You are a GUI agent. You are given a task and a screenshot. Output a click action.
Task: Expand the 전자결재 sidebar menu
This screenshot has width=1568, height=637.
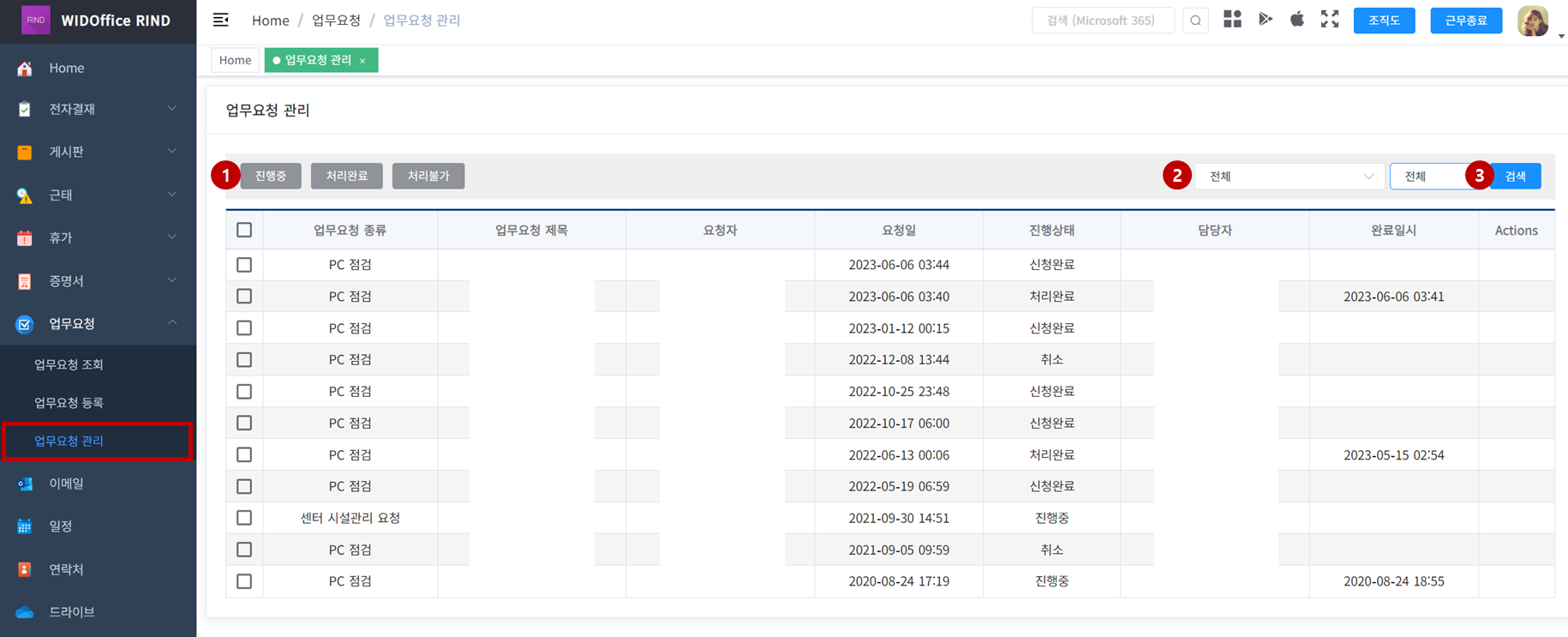click(98, 109)
